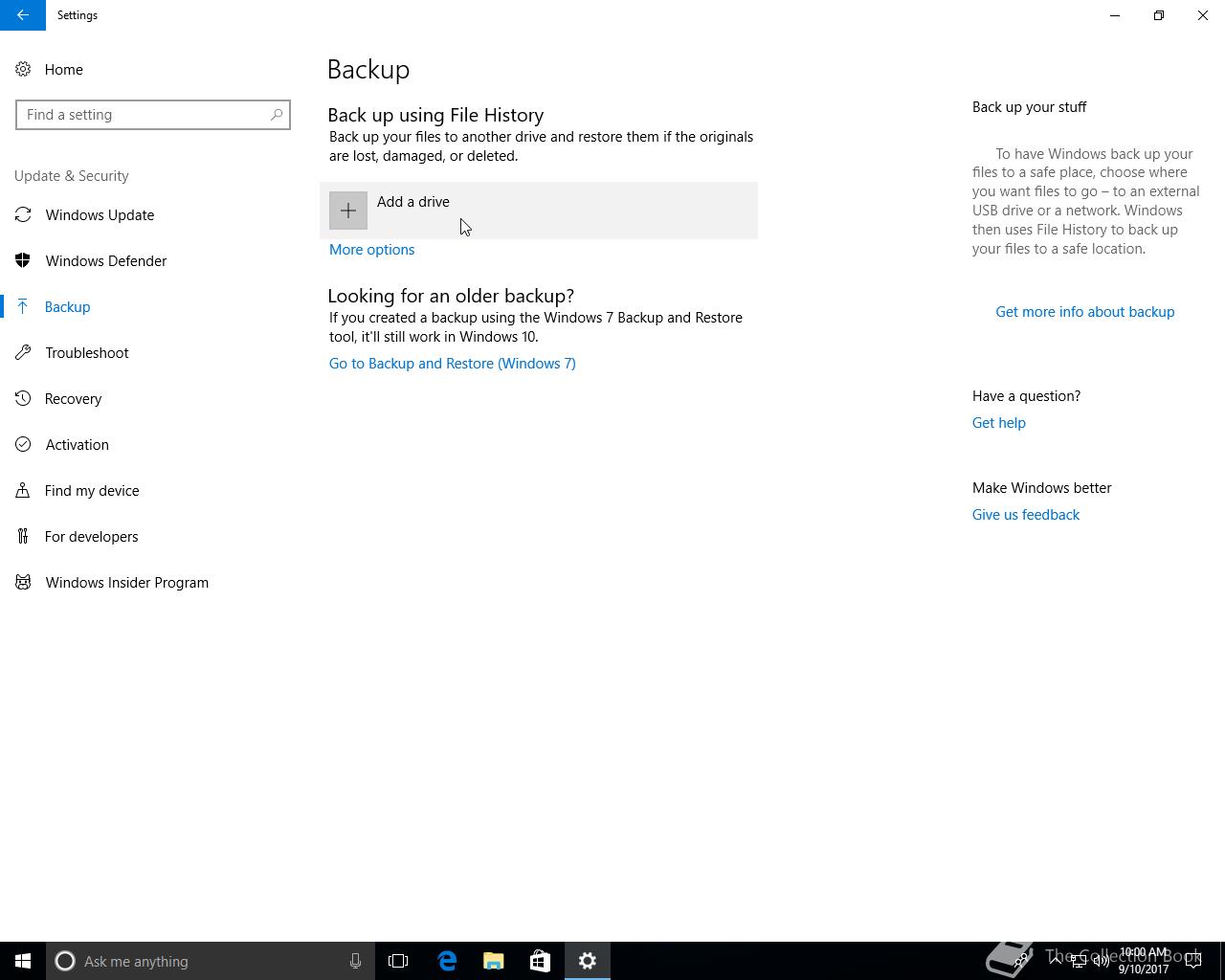Open Task View on the taskbar

click(398, 961)
